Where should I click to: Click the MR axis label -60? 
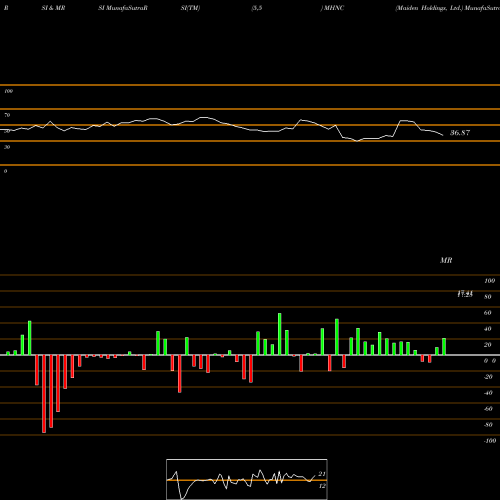488,409
